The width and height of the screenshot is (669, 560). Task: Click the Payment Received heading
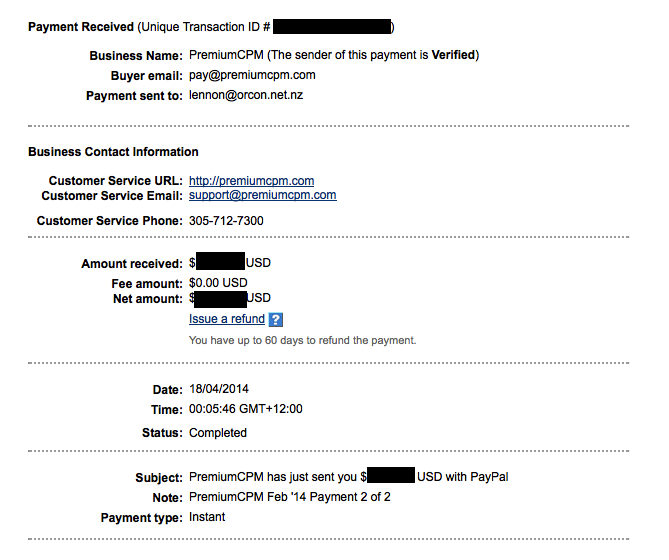pos(81,27)
